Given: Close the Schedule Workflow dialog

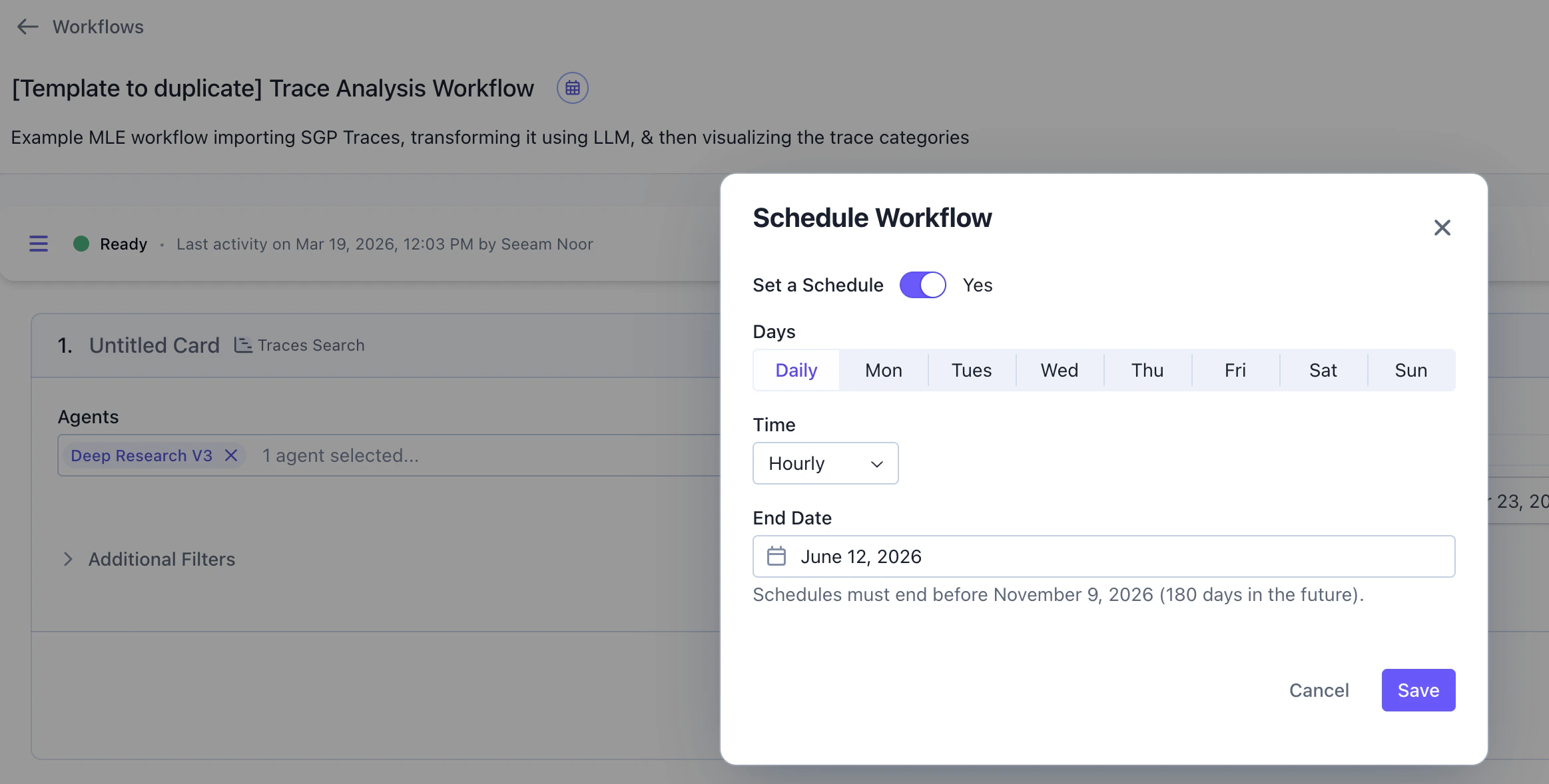Looking at the screenshot, I should pos(1442,228).
